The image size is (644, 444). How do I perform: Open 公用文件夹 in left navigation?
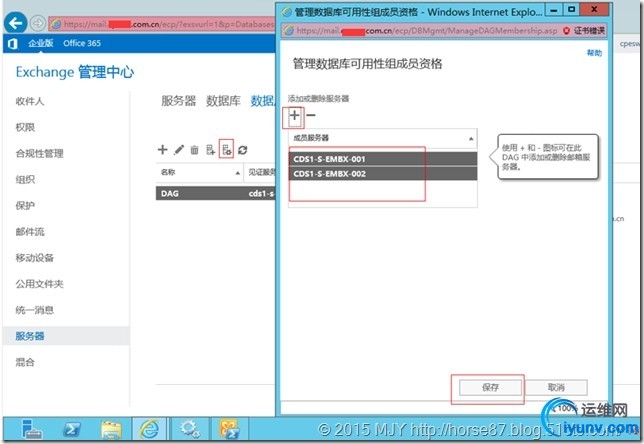[x=39, y=284]
